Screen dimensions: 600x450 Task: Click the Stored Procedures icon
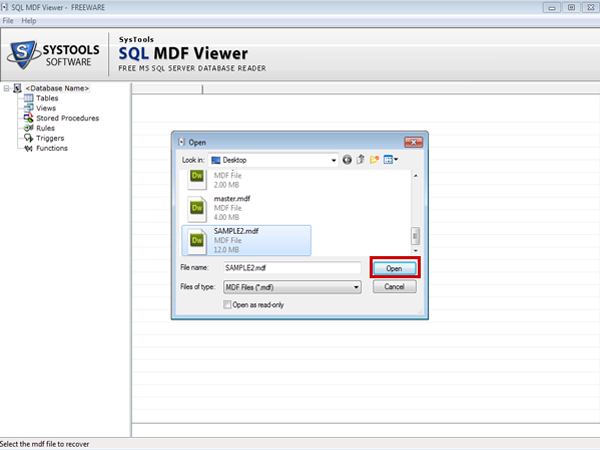tap(29, 118)
